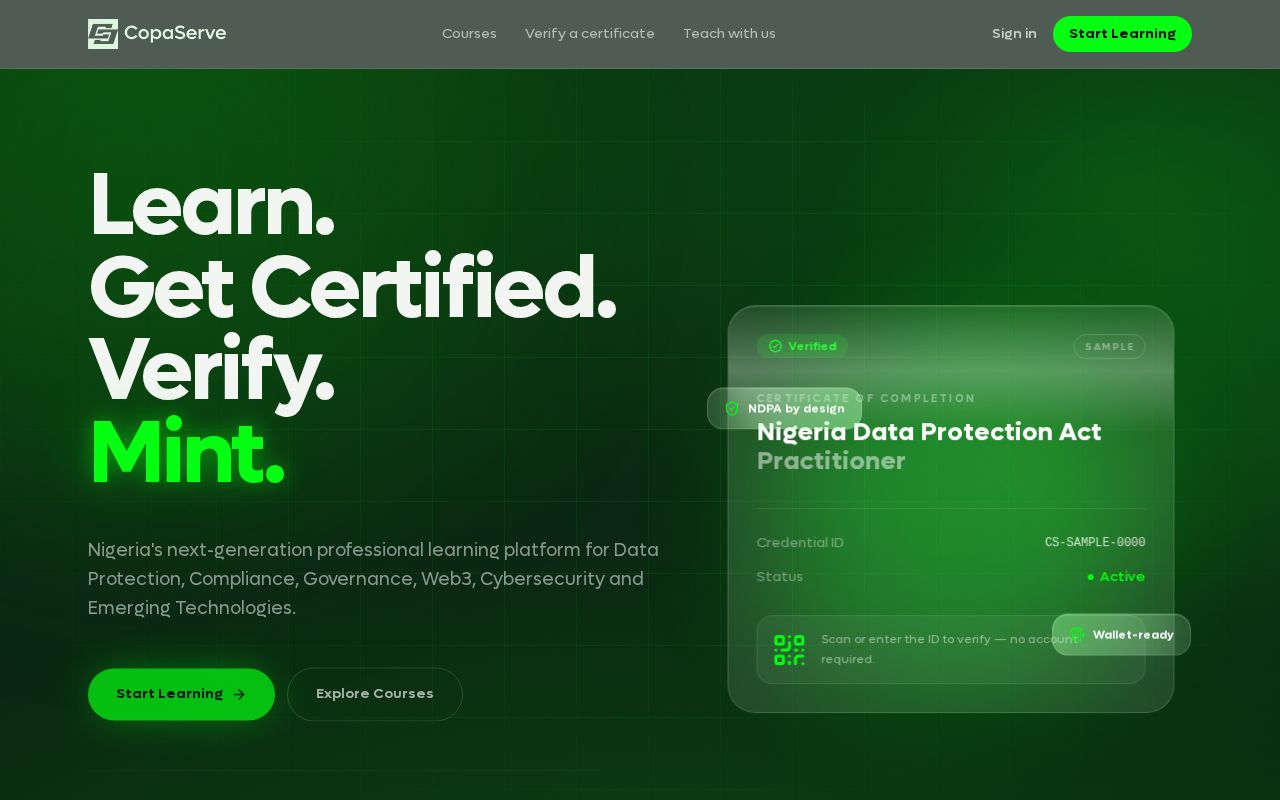Click the Learn. headline word

(x=211, y=205)
